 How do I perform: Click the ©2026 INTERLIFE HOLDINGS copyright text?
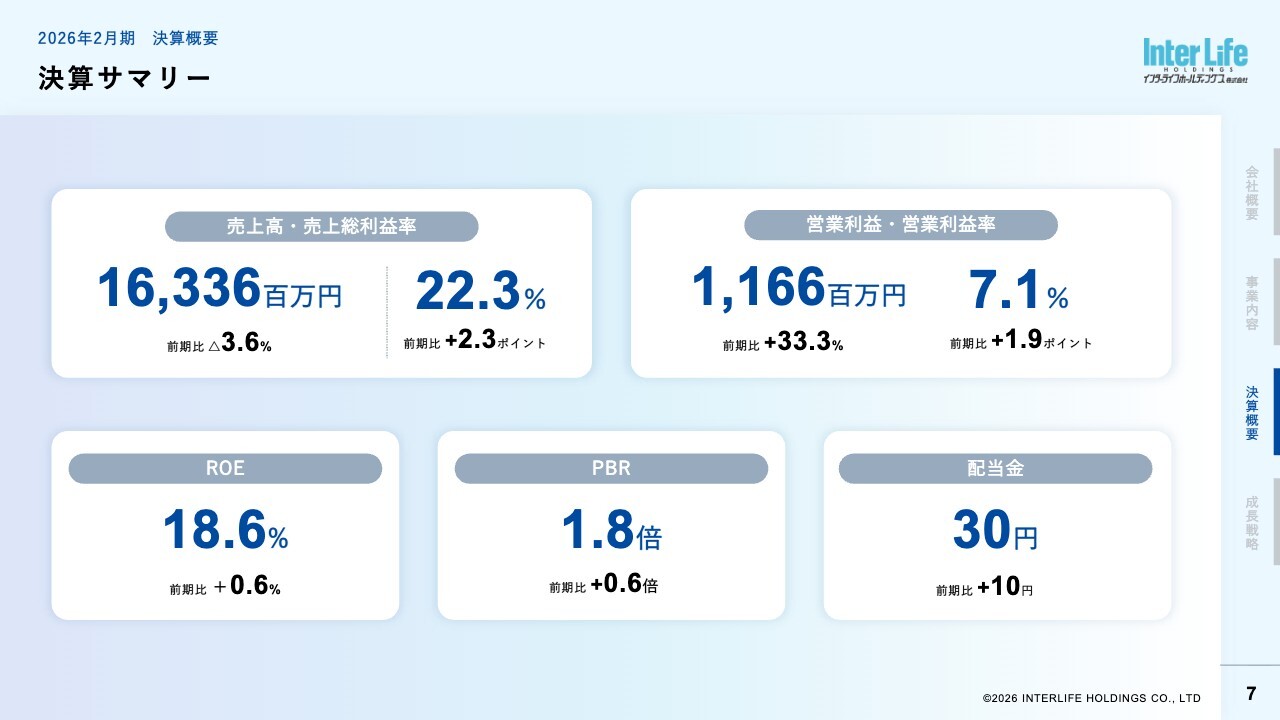point(1091,698)
